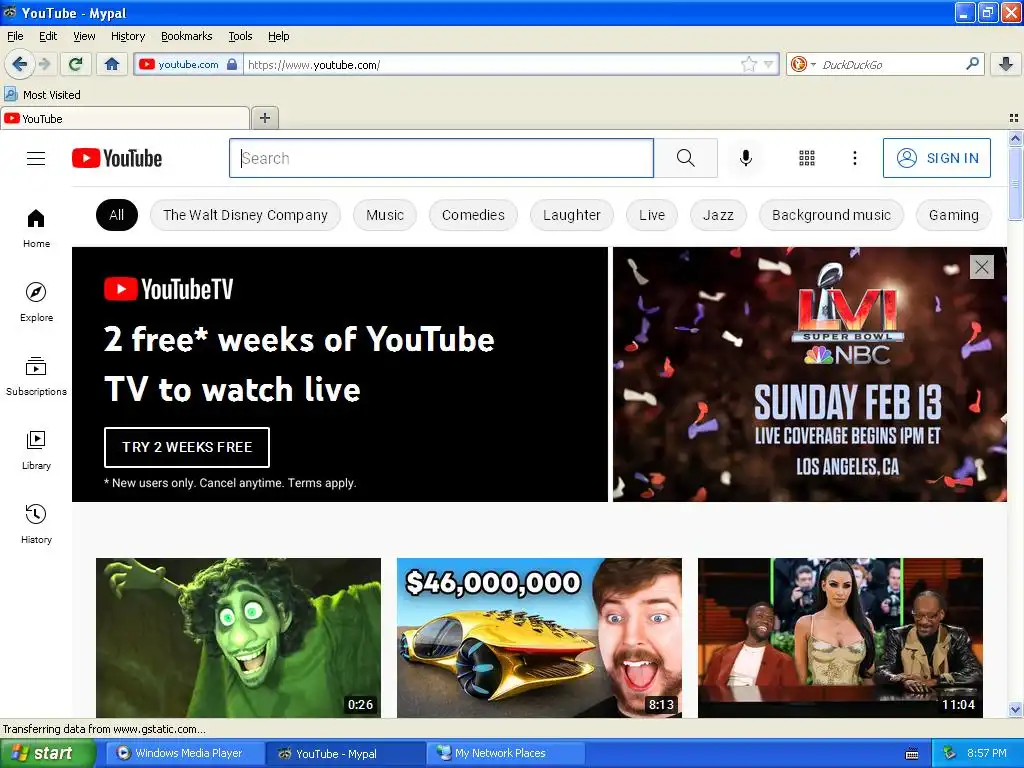Open the Edit menu
Image resolution: width=1024 pixels, height=768 pixels.
48,36
